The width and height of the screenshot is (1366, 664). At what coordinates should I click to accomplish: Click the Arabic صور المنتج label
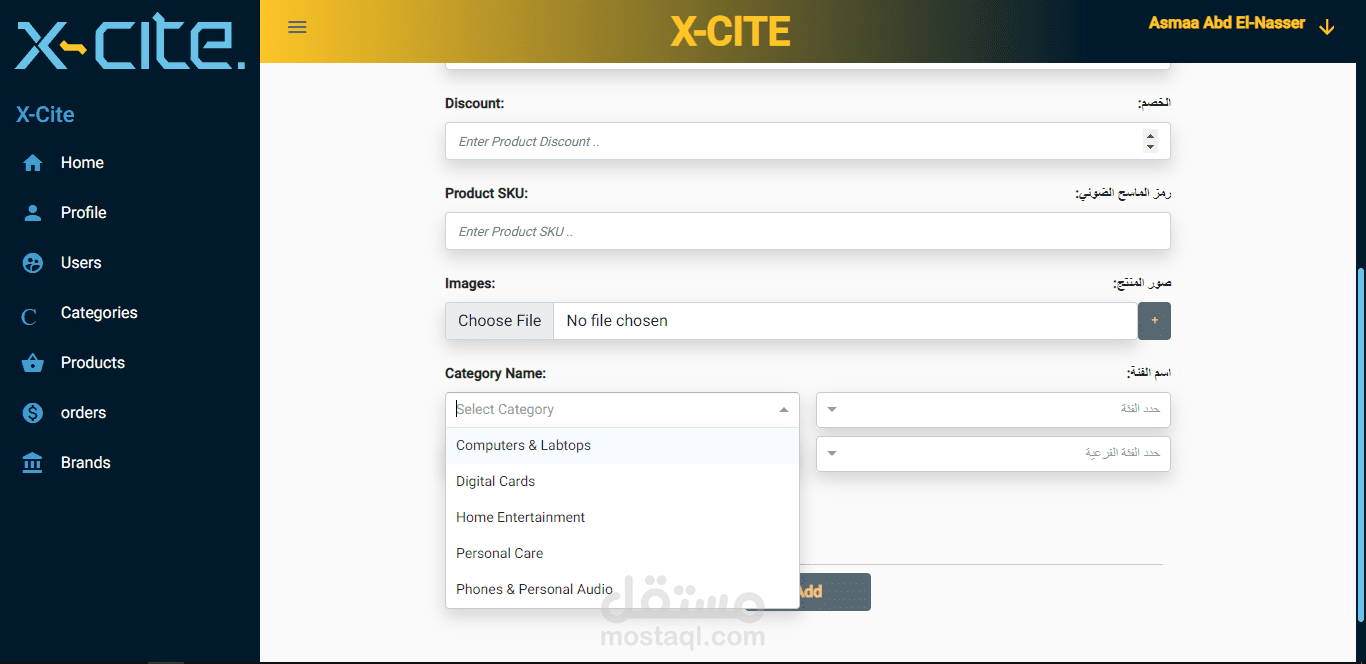[1142, 283]
